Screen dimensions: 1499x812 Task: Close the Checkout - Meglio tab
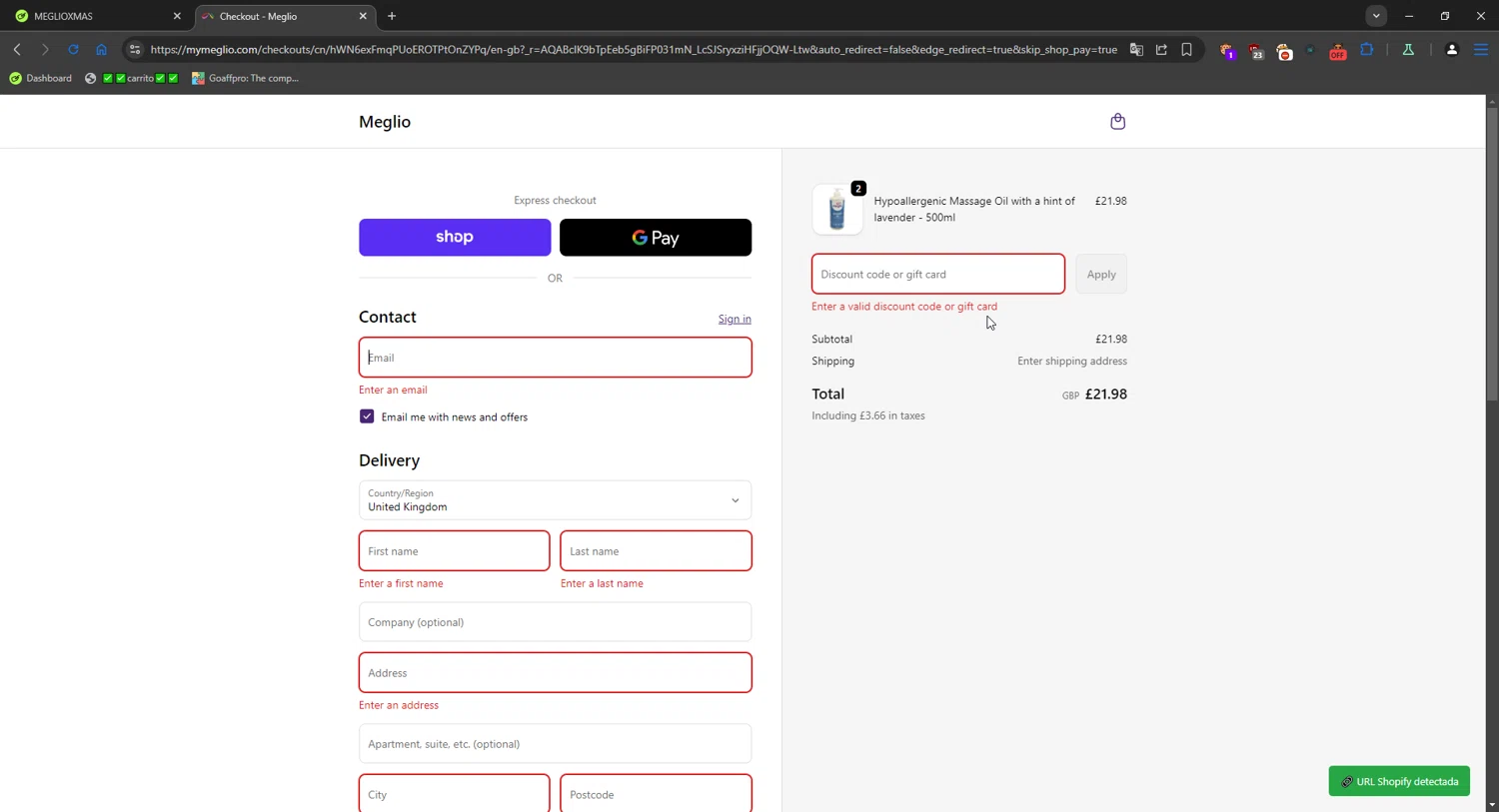pyautogui.click(x=363, y=16)
